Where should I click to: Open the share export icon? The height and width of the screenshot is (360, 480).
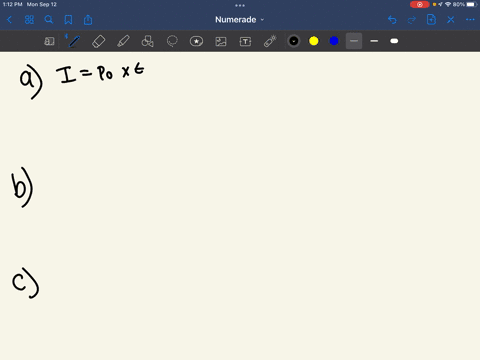[x=88, y=20]
